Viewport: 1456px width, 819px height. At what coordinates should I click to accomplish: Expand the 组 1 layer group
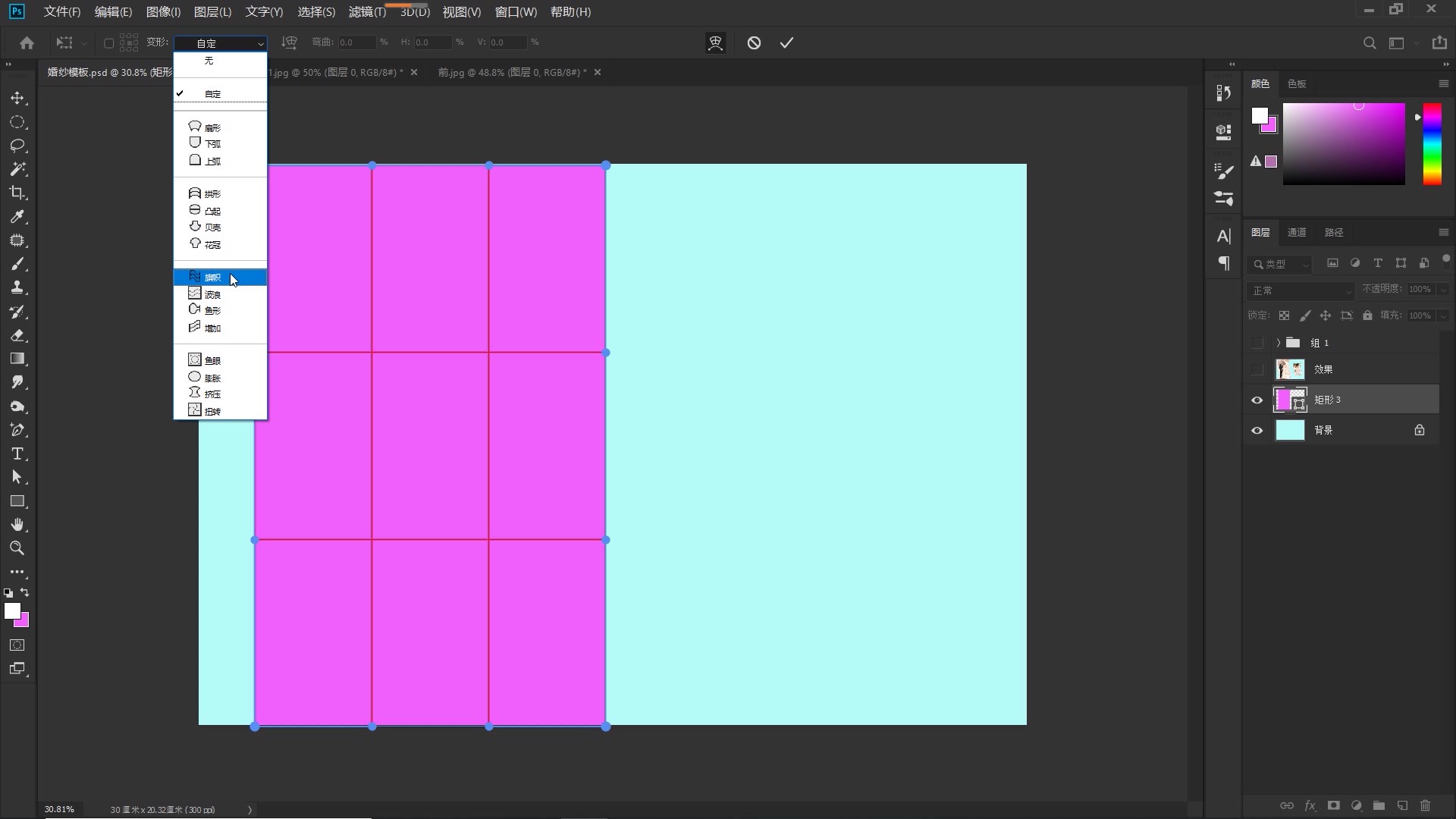tap(1279, 343)
